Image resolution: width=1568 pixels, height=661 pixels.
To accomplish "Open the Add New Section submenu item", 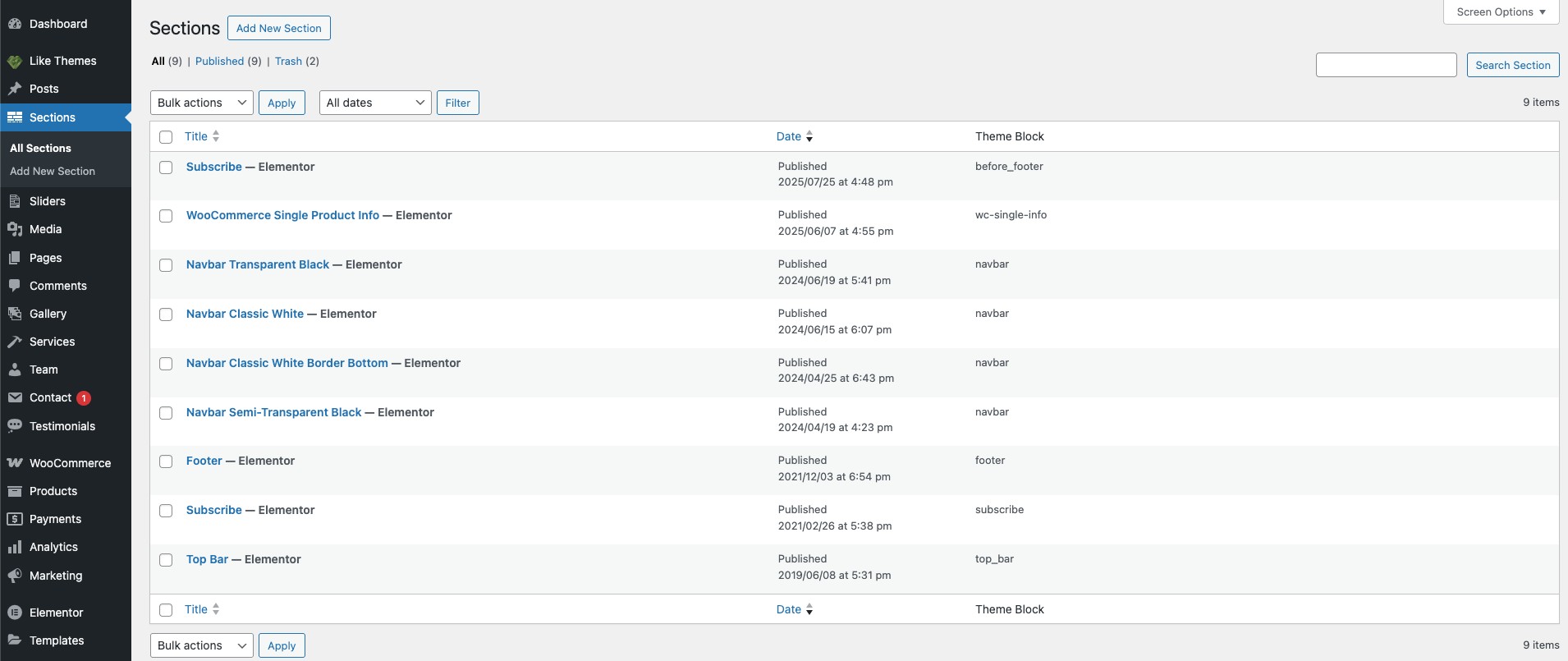I will pyautogui.click(x=53, y=171).
